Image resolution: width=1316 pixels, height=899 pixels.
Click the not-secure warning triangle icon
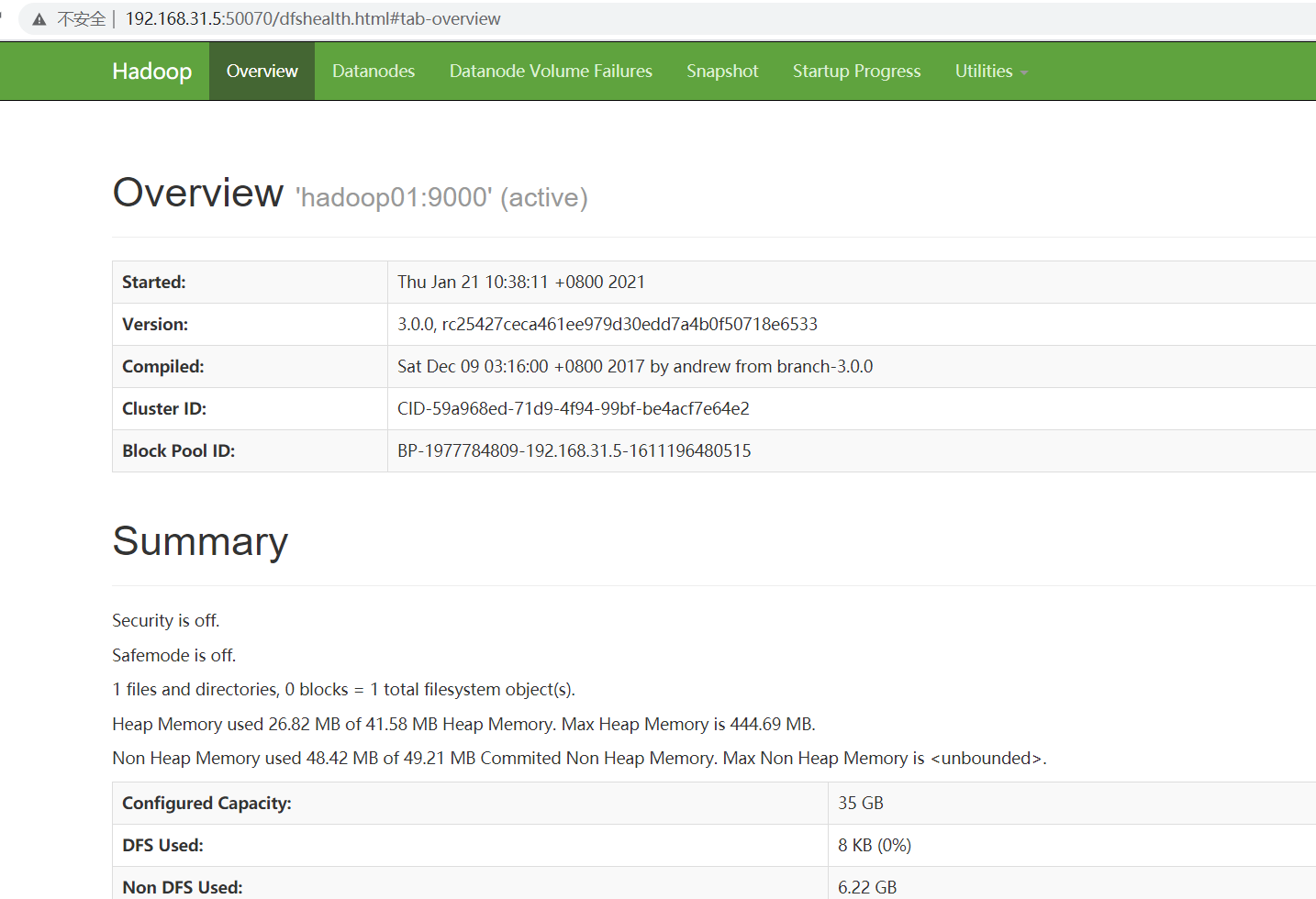click(x=39, y=19)
